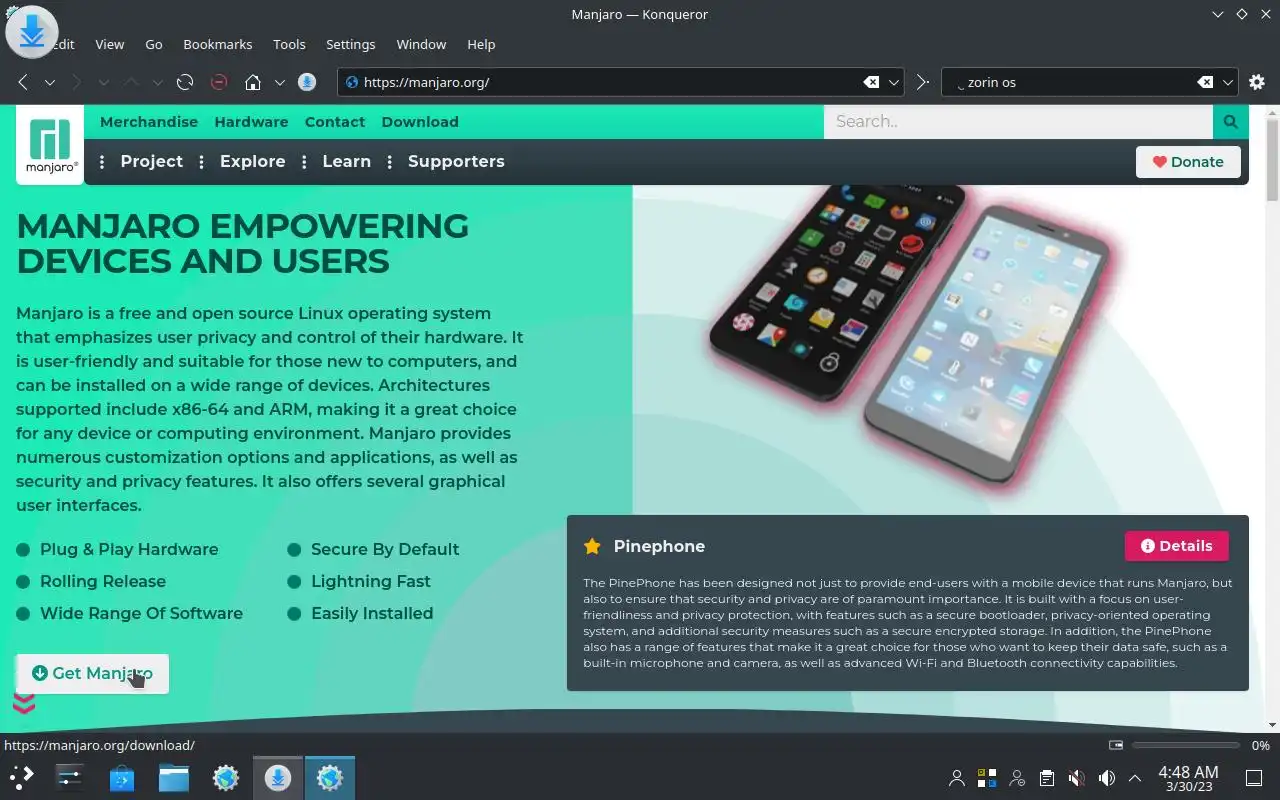The width and height of the screenshot is (1280, 800).
Task: Go to the Home page icon
Action: coord(253,82)
